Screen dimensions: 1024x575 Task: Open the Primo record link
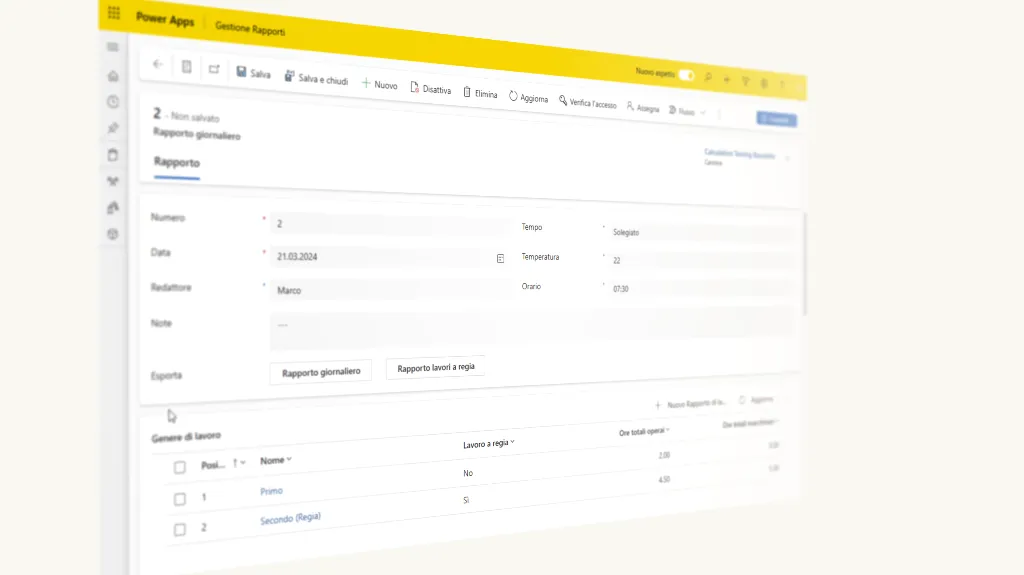(x=271, y=491)
